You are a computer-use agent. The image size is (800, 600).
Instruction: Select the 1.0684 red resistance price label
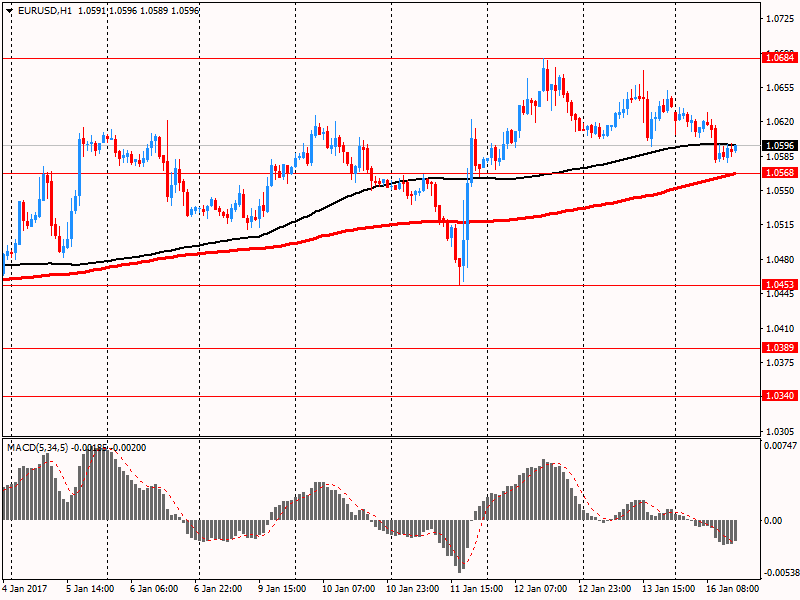coord(779,58)
